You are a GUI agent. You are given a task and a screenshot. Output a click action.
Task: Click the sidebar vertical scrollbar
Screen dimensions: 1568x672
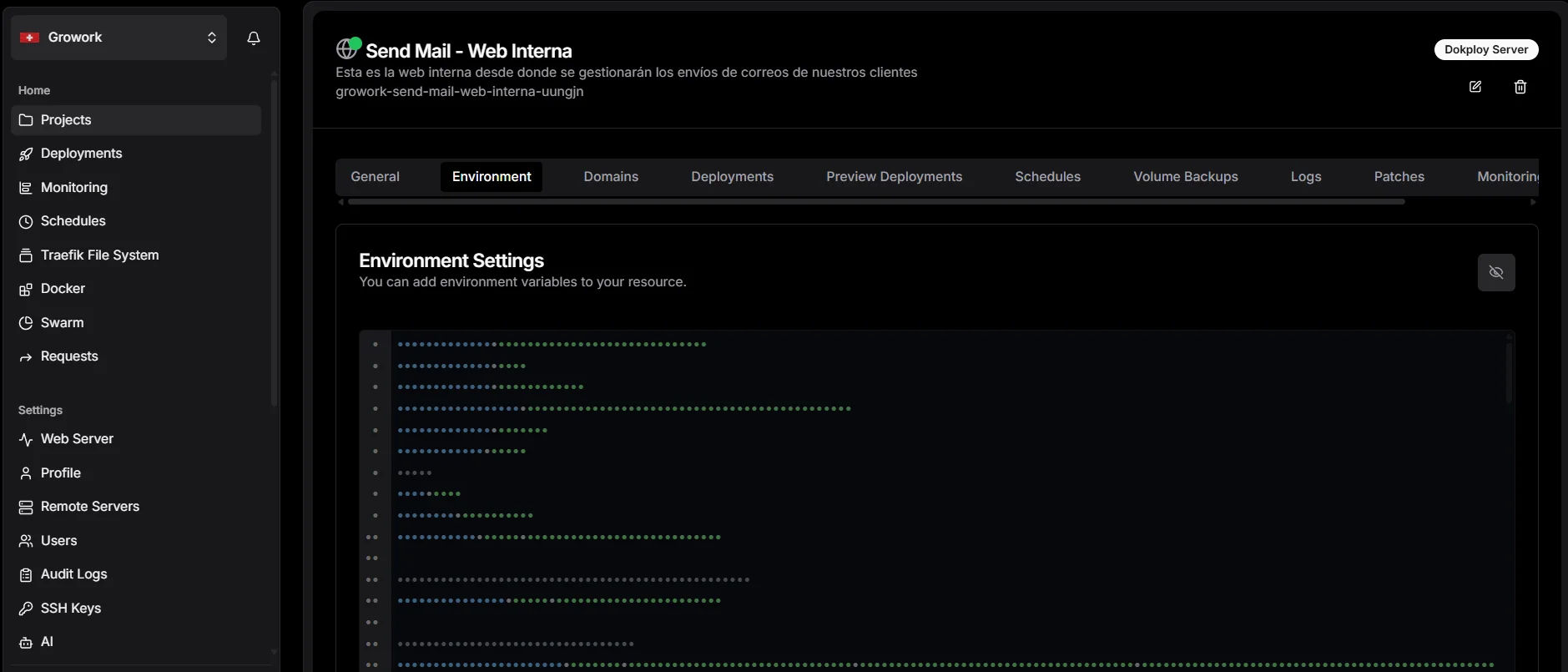coord(274,242)
